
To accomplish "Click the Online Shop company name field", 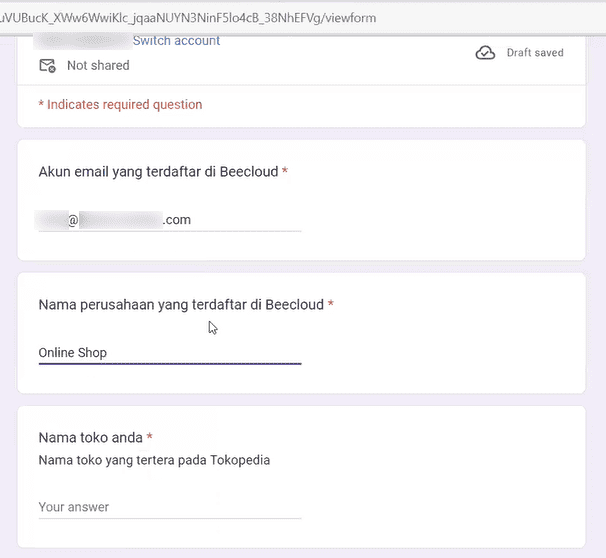I will pyautogui.click(x=170, y=353).
